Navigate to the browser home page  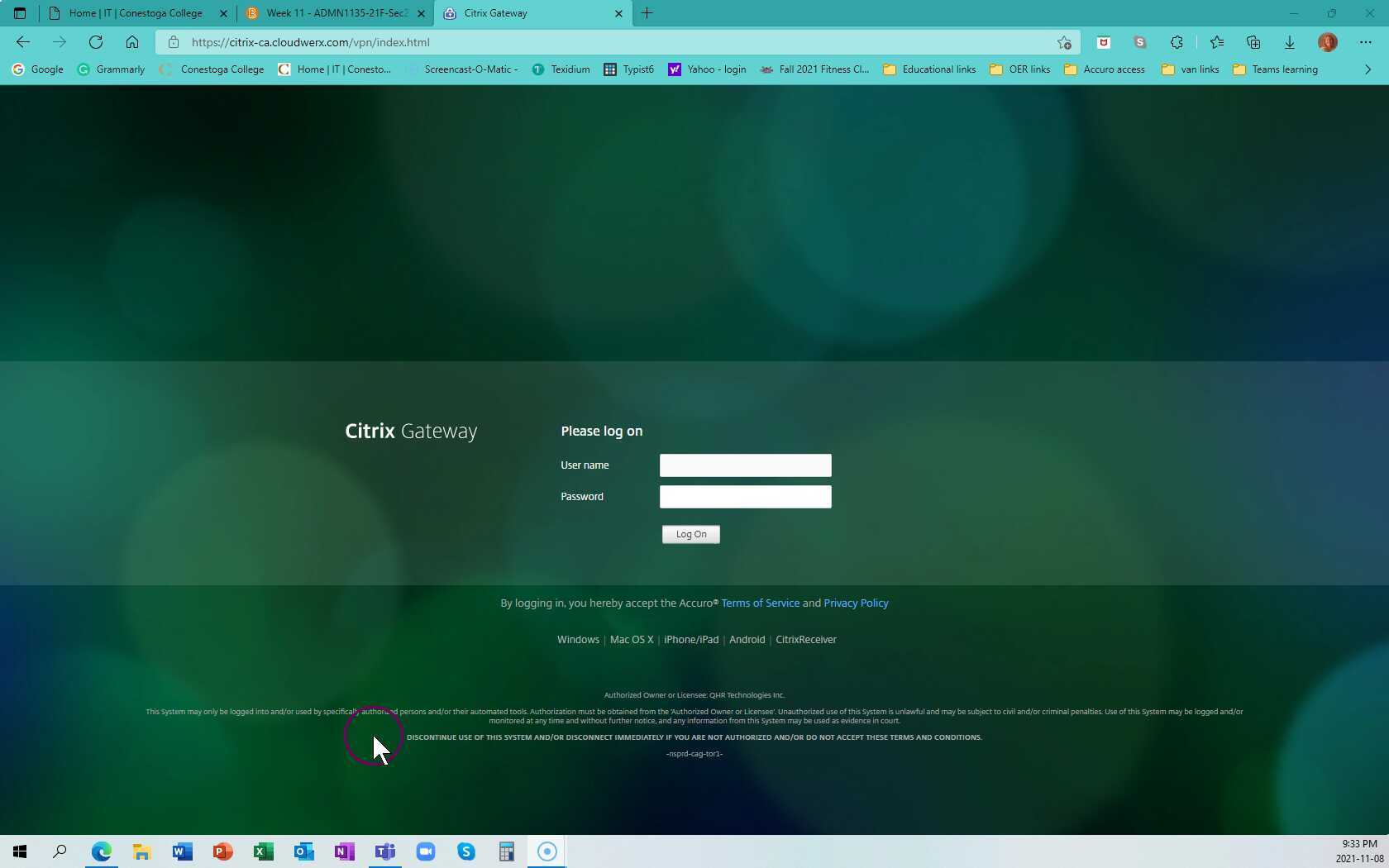132,42
